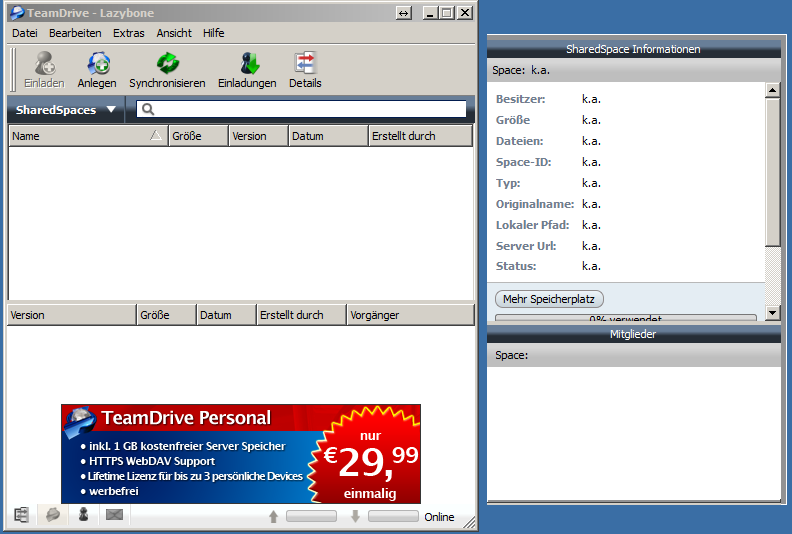Click the Server Url label
Image resolution: width=792 pixels, height=534 pixels.
pyautogui.click(x=526, y=246)
